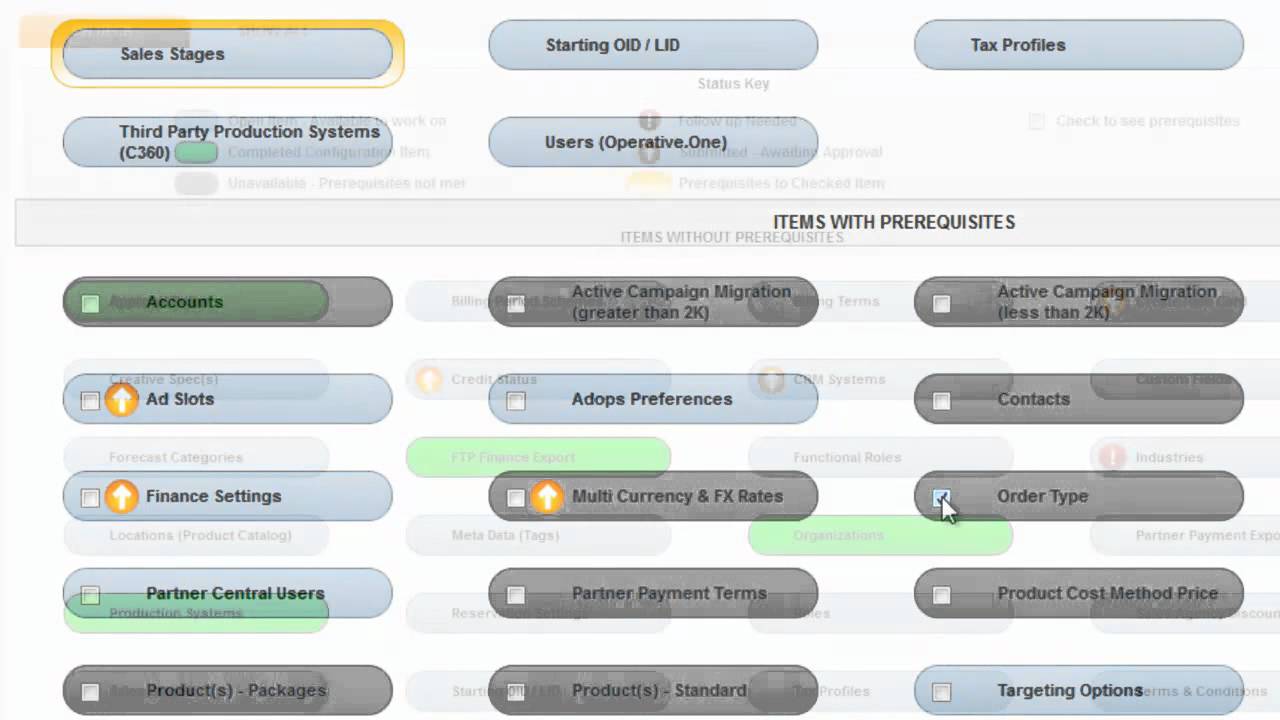Click the orange arrow icon on Finance Settings
The width and height of the screenshot is (1280, 720).
click(x=121, y=497)
